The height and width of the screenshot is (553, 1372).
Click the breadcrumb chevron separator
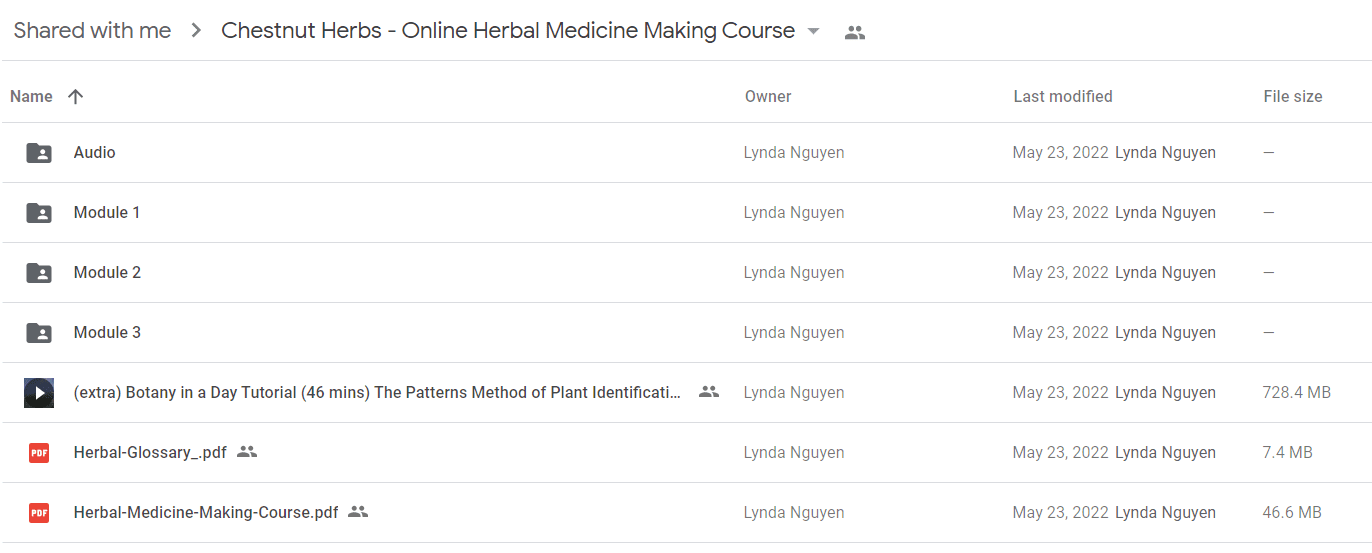click(x=197, y=31)
